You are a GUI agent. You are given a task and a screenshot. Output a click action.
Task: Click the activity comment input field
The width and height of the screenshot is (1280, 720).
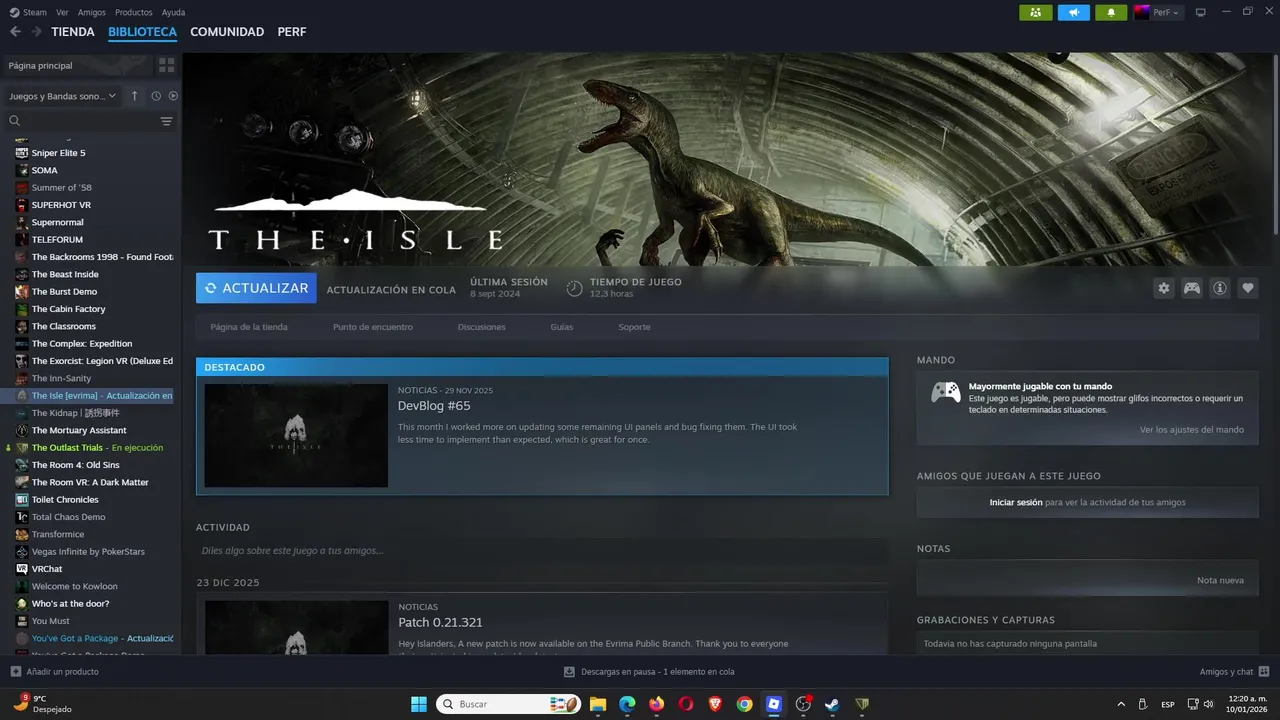[x=542, y=550]
